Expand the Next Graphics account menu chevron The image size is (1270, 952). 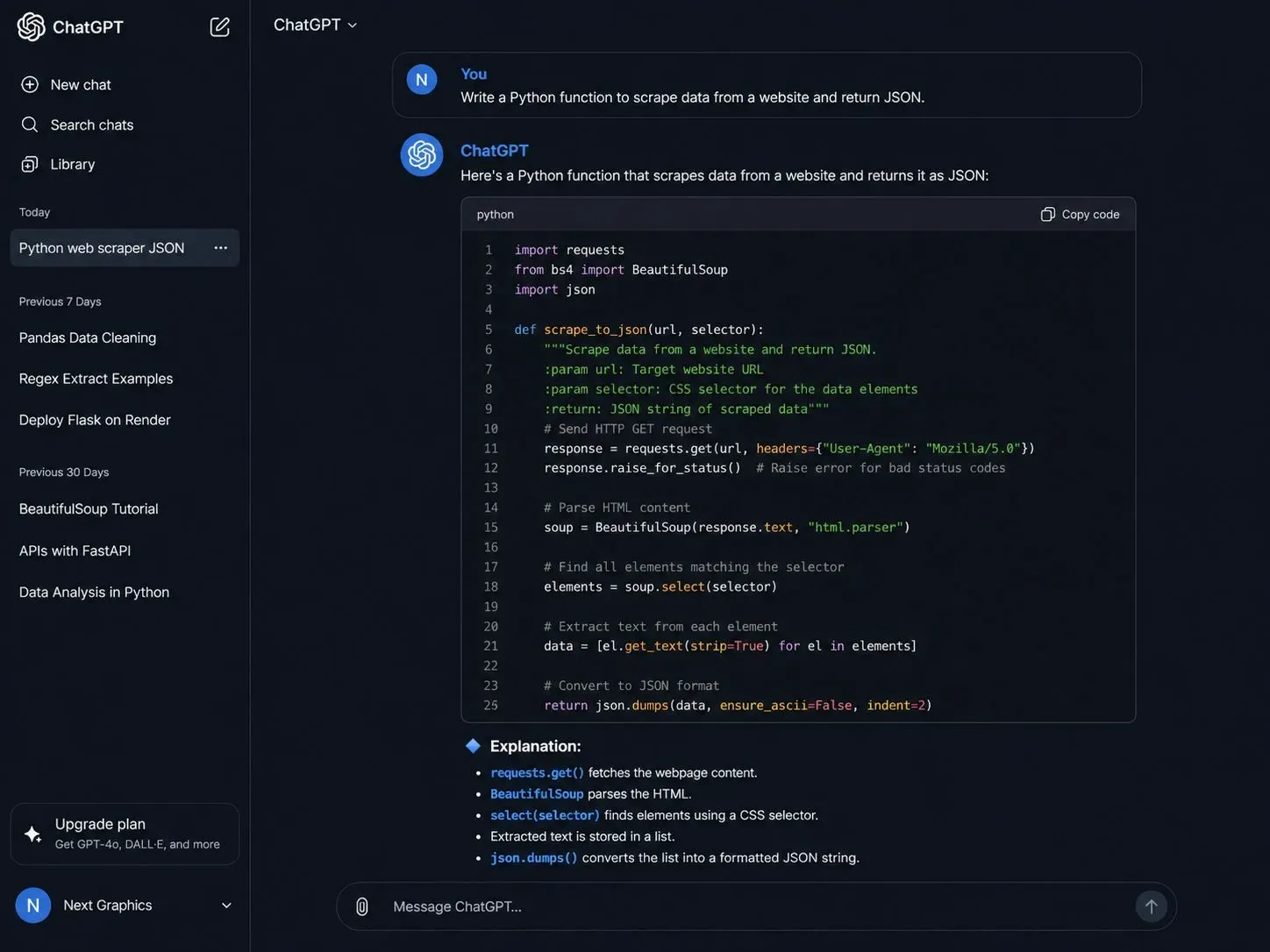[x=226, y=906]
